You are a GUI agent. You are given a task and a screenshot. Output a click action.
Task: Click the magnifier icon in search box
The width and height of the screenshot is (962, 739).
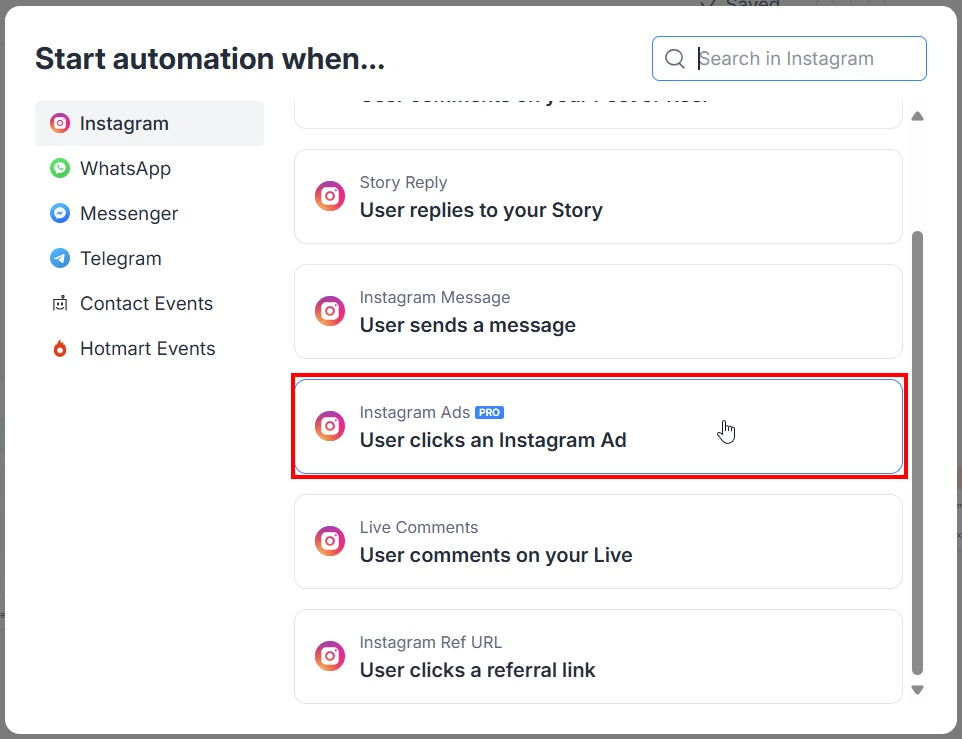675,59
